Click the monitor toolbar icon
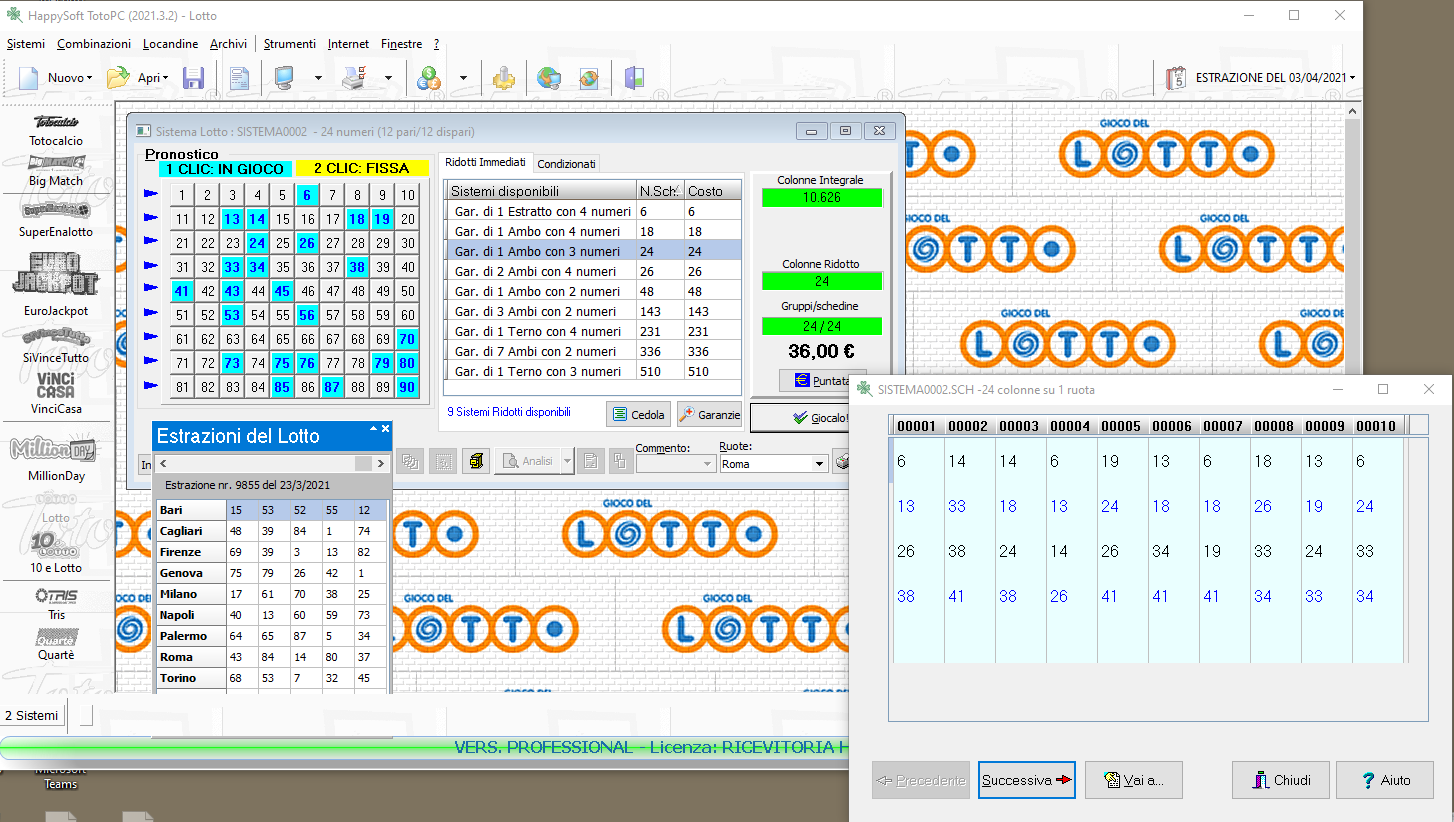This screenshot has width=1454, height=822. tap(285, 77)
